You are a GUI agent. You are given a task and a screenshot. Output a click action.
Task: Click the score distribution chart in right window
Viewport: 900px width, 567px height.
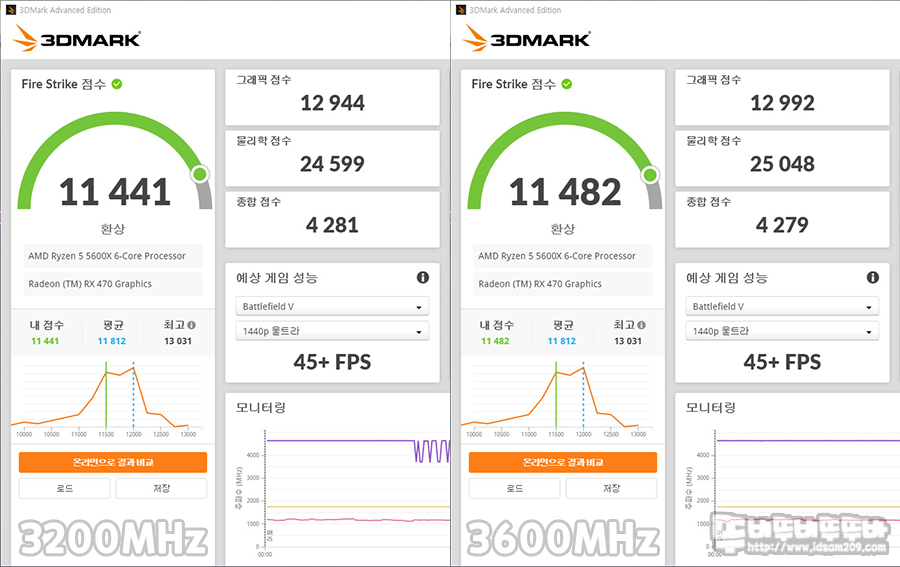click(559, 399)
